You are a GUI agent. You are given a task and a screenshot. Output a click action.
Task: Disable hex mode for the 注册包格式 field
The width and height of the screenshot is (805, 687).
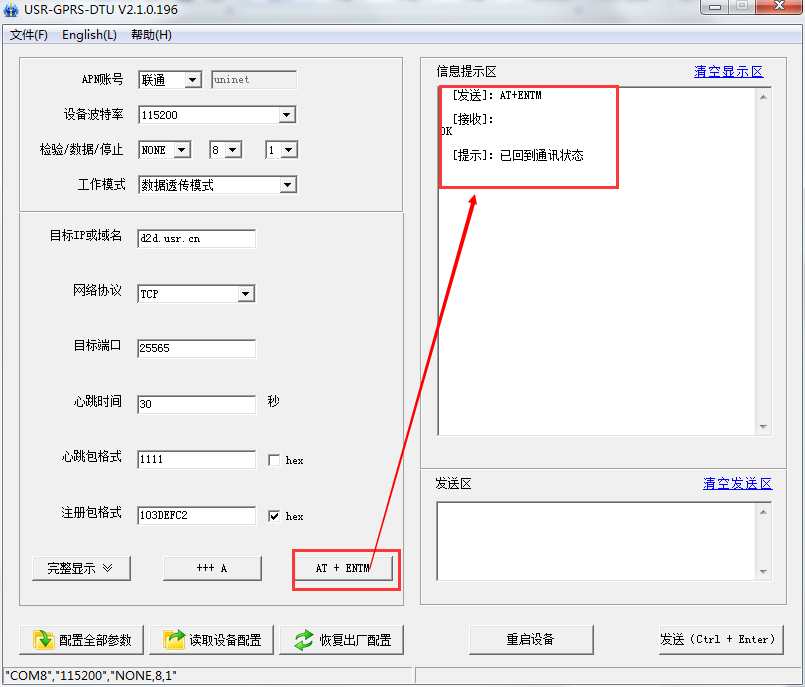coord(274,516)
